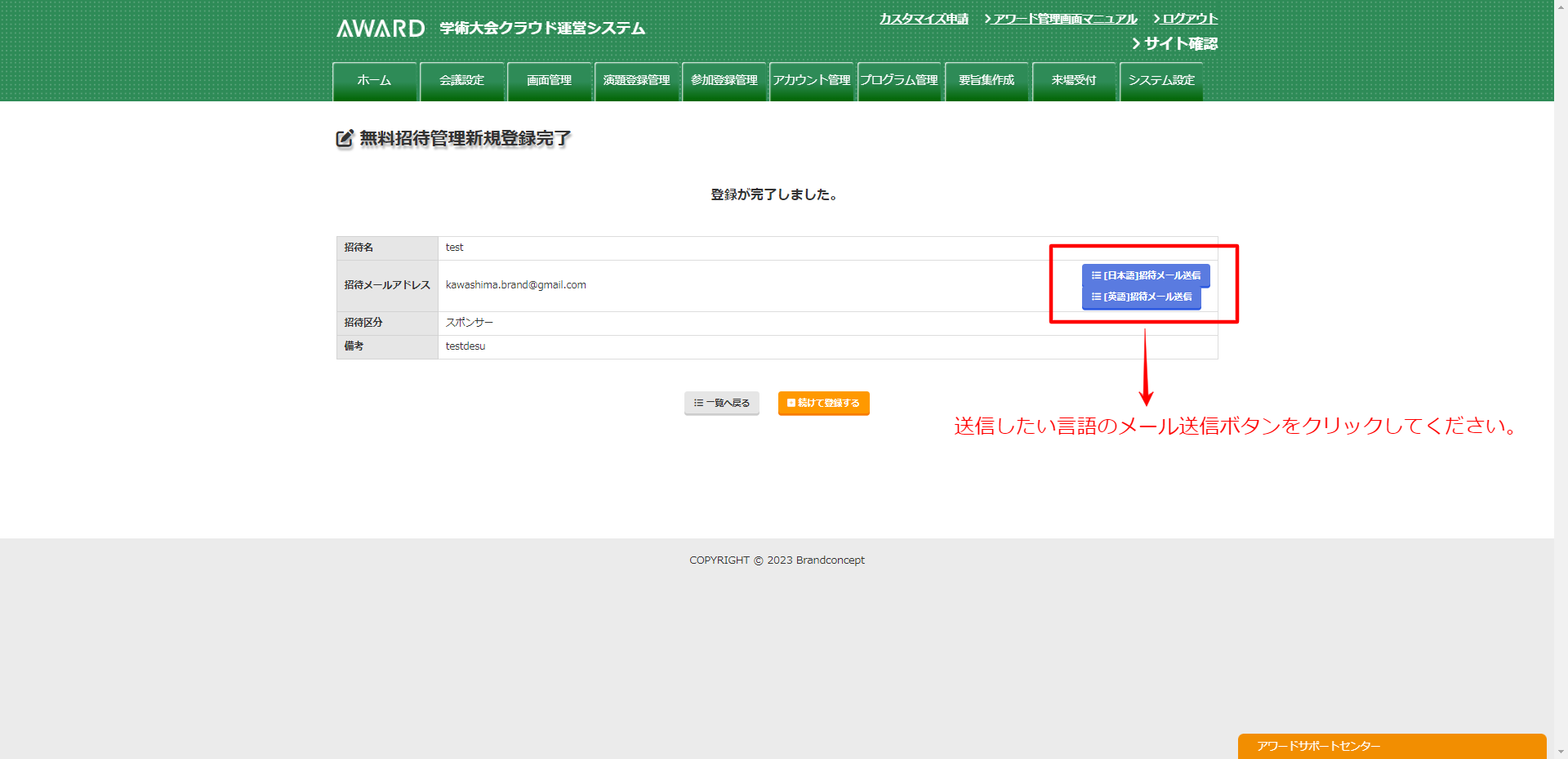
Task: Click the カスタマイズ申請 link
Action: [x=924, y=19]
